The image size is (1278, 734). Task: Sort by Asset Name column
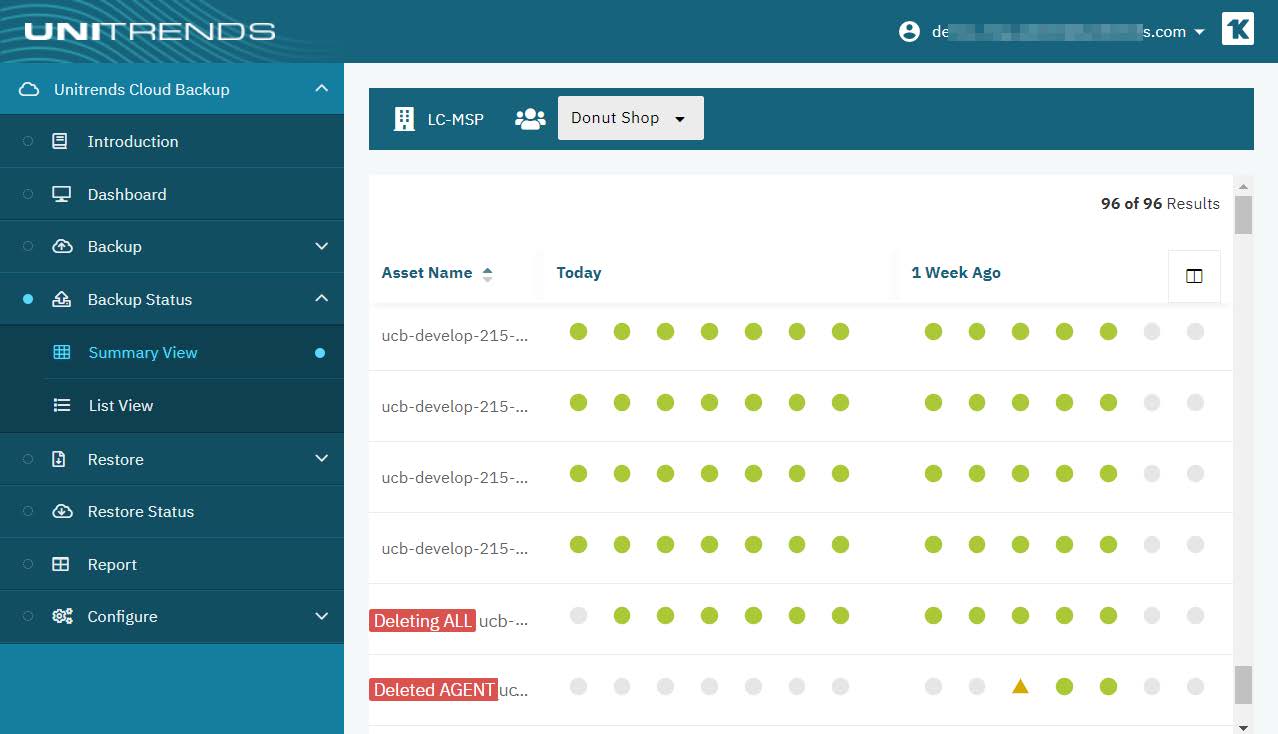tap(427, 272)
